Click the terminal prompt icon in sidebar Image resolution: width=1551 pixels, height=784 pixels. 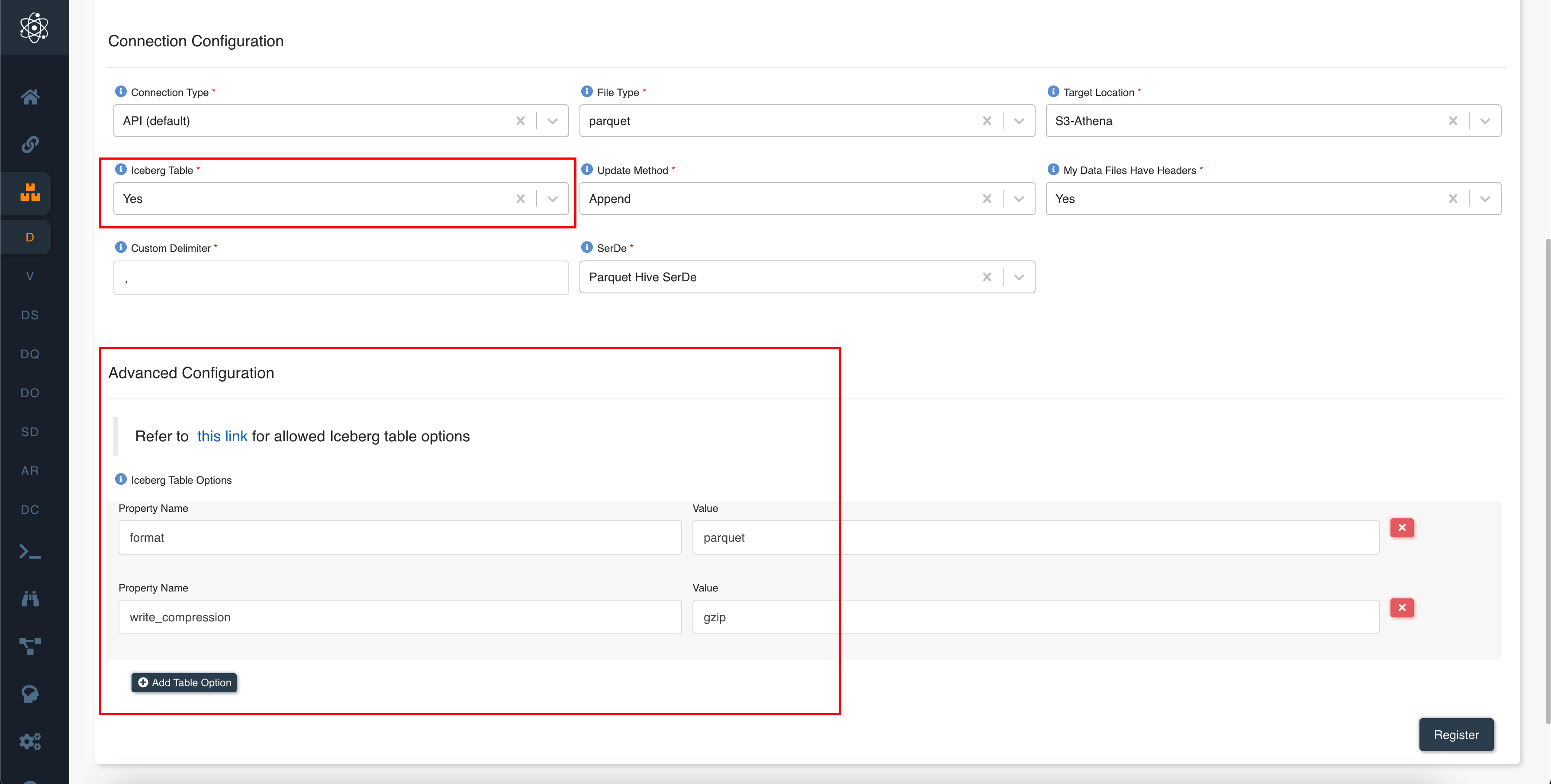click(30, 552)
